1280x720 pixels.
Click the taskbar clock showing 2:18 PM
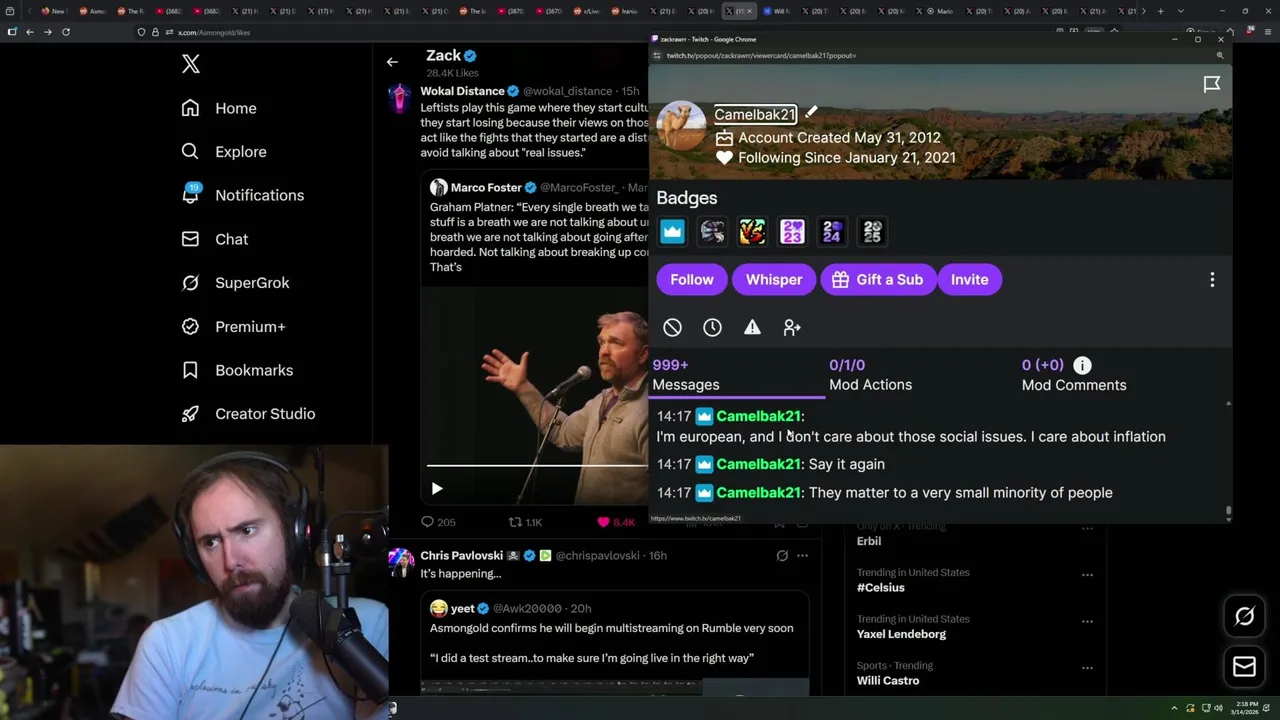coord(1246,708)
